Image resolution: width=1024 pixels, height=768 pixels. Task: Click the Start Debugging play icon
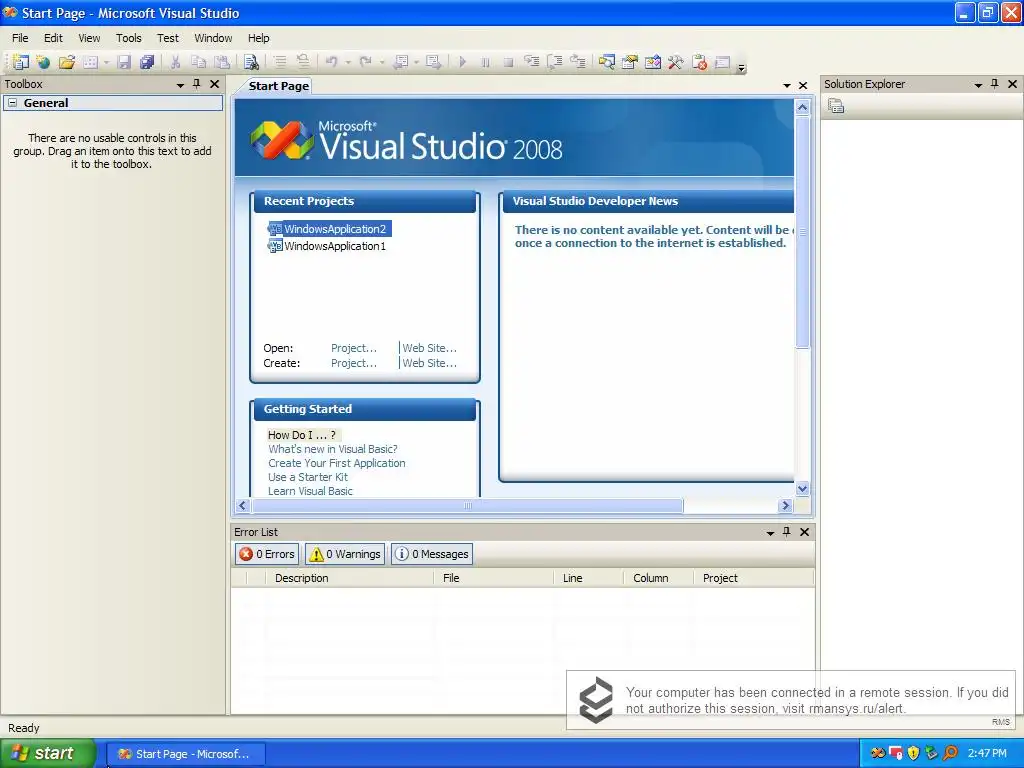click(462, 62)
